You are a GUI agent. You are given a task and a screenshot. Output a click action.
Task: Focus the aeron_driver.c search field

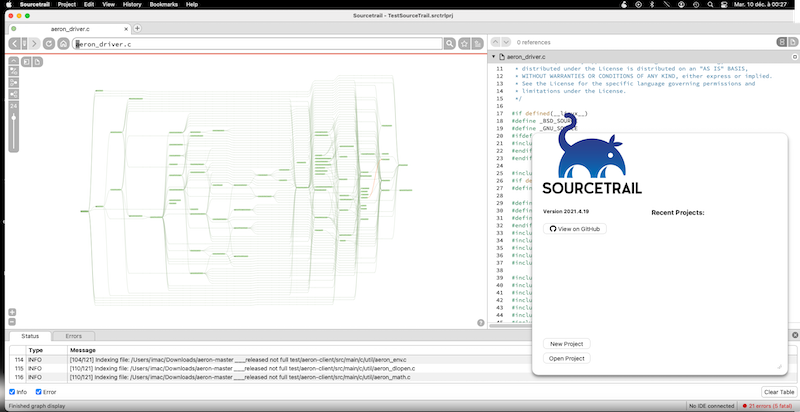click(257, 44)
